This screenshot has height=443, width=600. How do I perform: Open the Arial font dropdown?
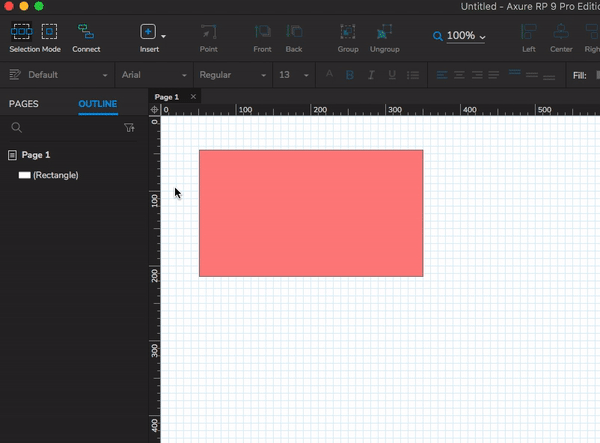point(154,75)
